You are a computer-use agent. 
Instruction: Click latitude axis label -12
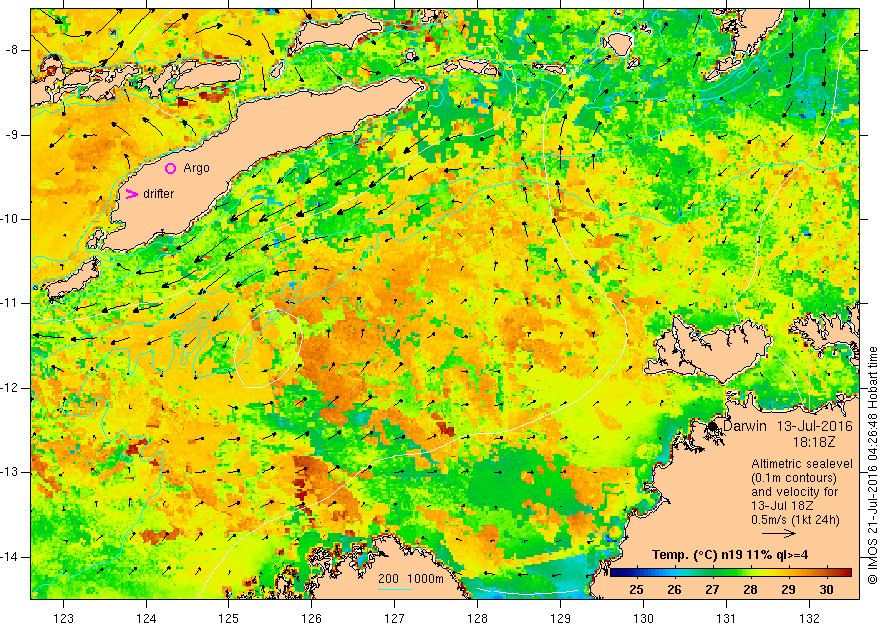(x=10, y=388)
